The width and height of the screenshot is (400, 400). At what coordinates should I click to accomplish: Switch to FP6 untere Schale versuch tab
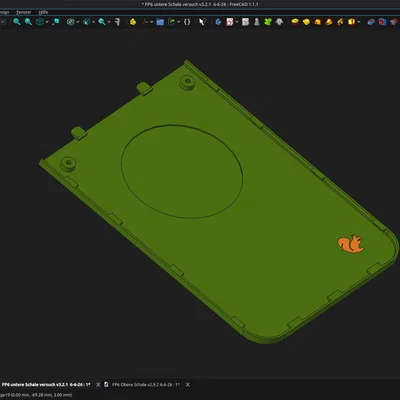point(46,384)
